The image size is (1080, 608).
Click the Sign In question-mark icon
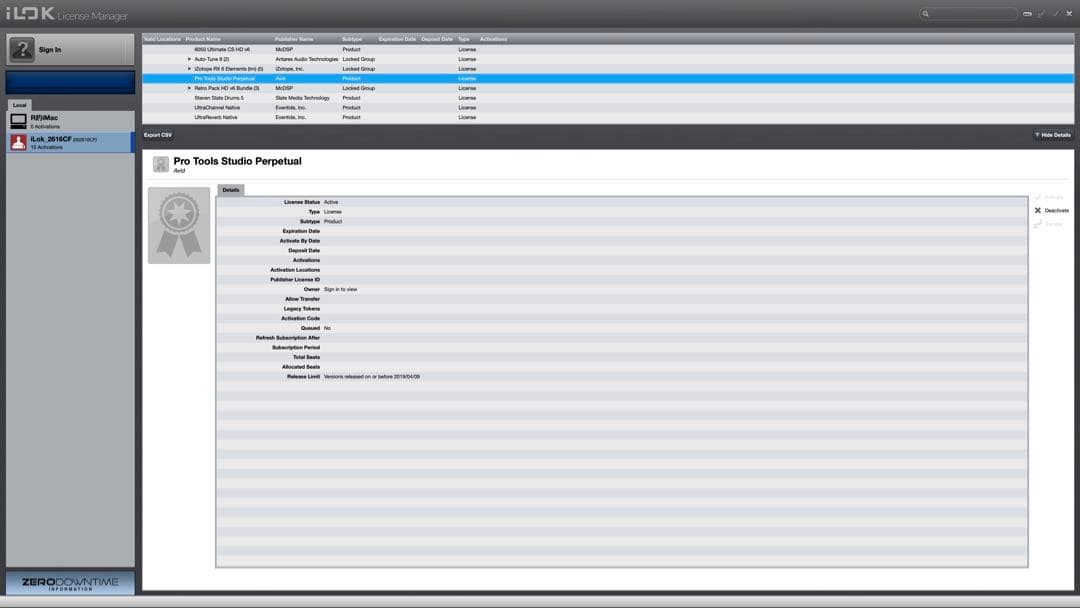[22, 50]
